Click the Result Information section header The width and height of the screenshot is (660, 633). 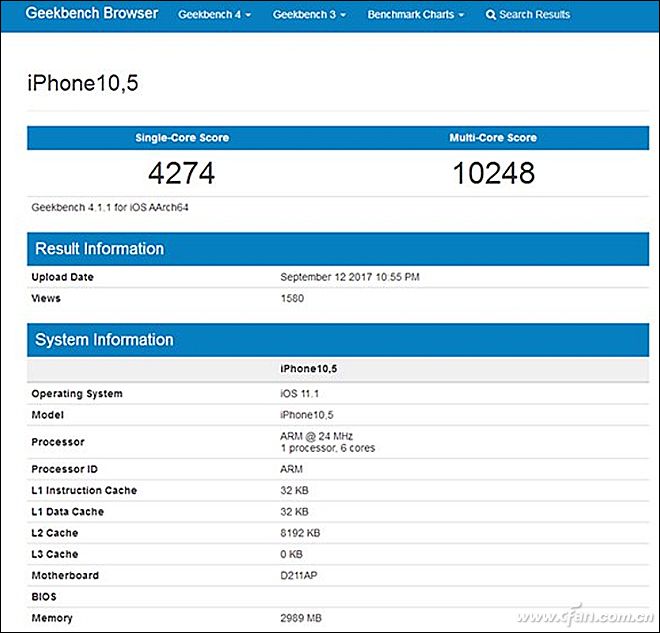pyautogui.click(x=338, y=249)
